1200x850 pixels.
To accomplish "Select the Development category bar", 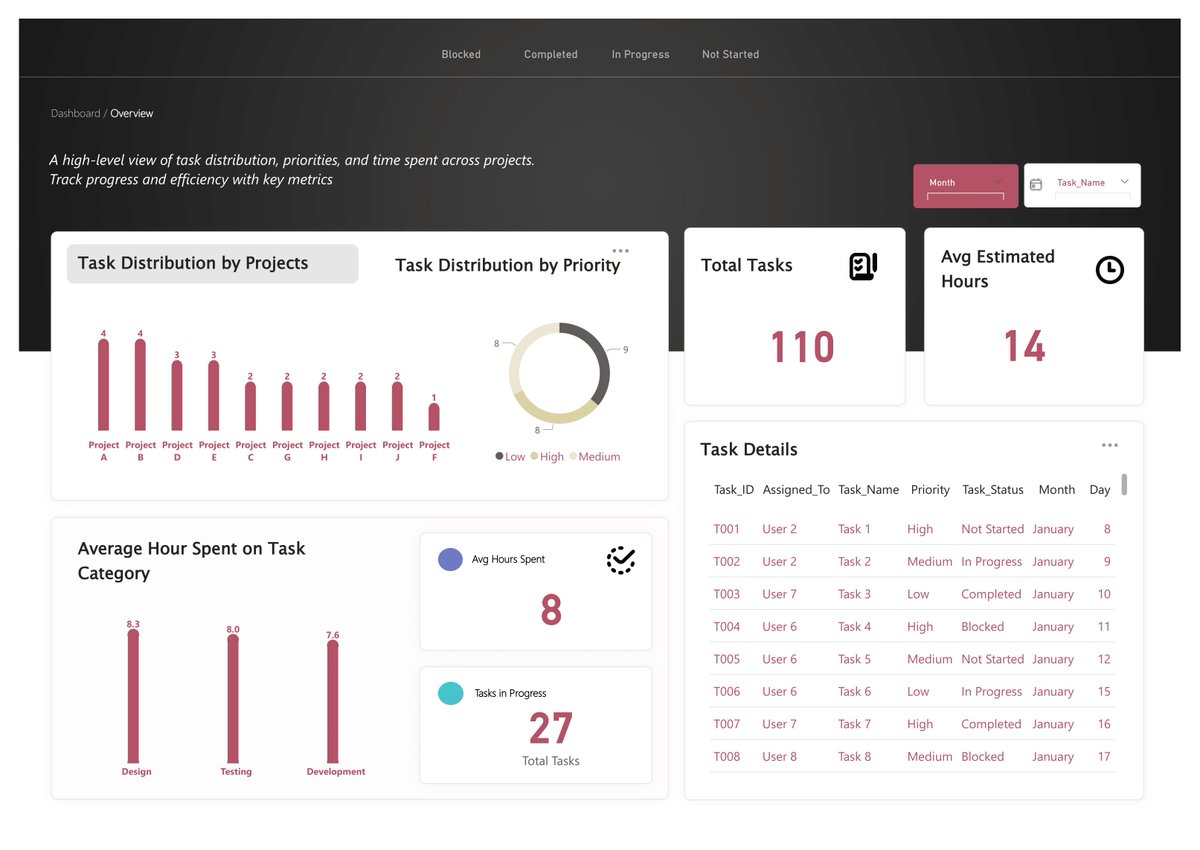I will [333, 702].
